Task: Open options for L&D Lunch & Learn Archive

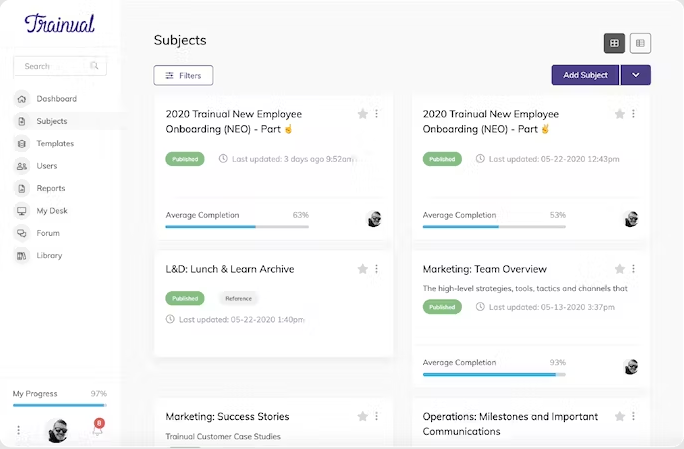Action: pos(376,269)
